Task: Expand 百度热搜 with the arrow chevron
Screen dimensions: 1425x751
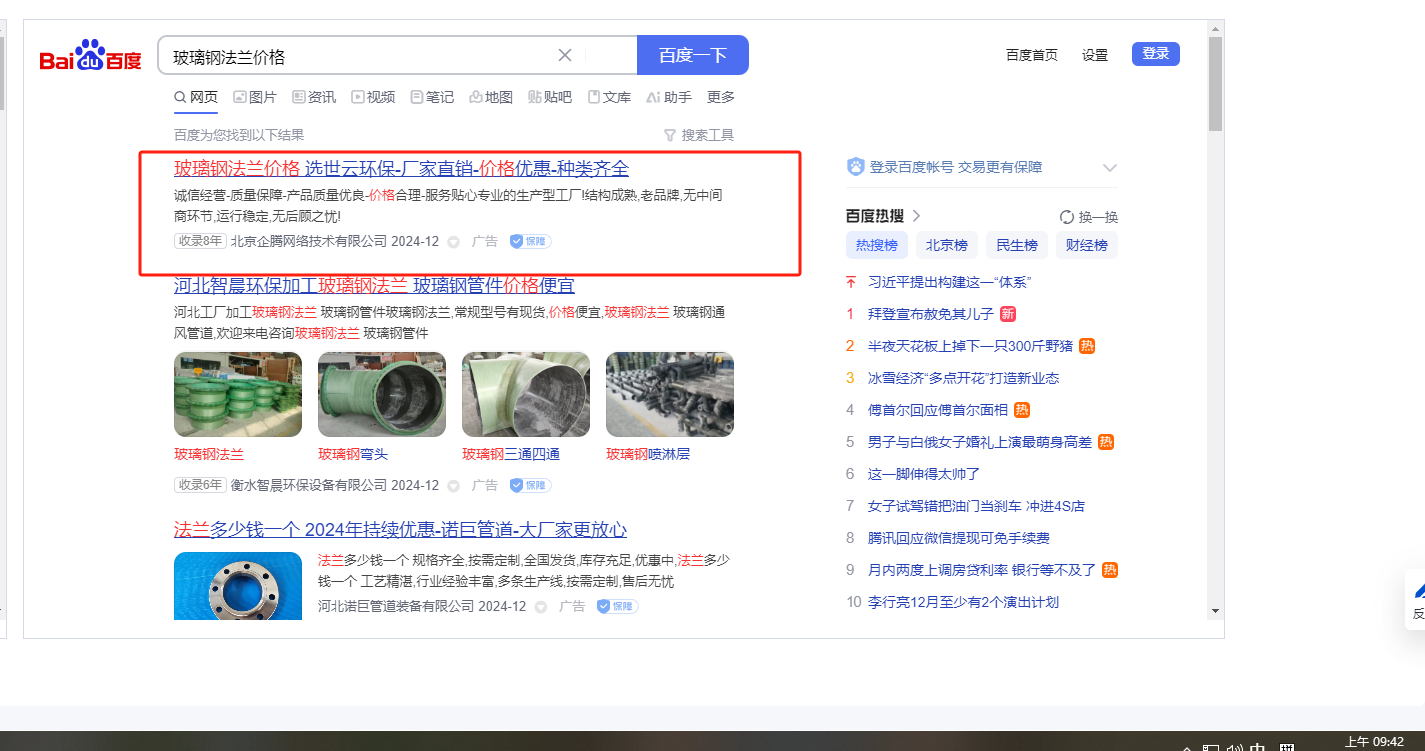Action: pyautogui.click(x=916, y=216)
